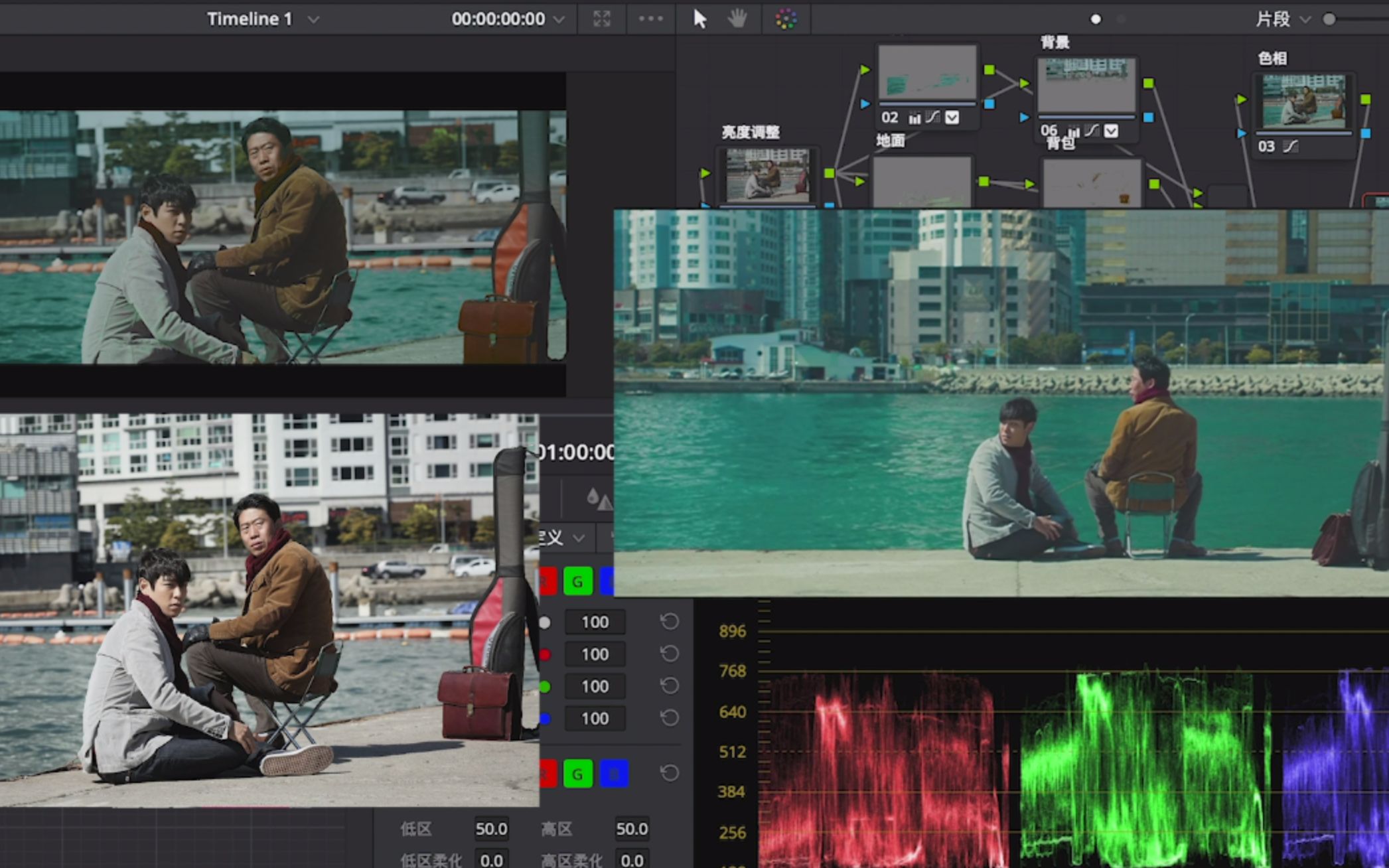Select the white master curve dot
The width and height of the screenshot is (1389, 868).
545,622
